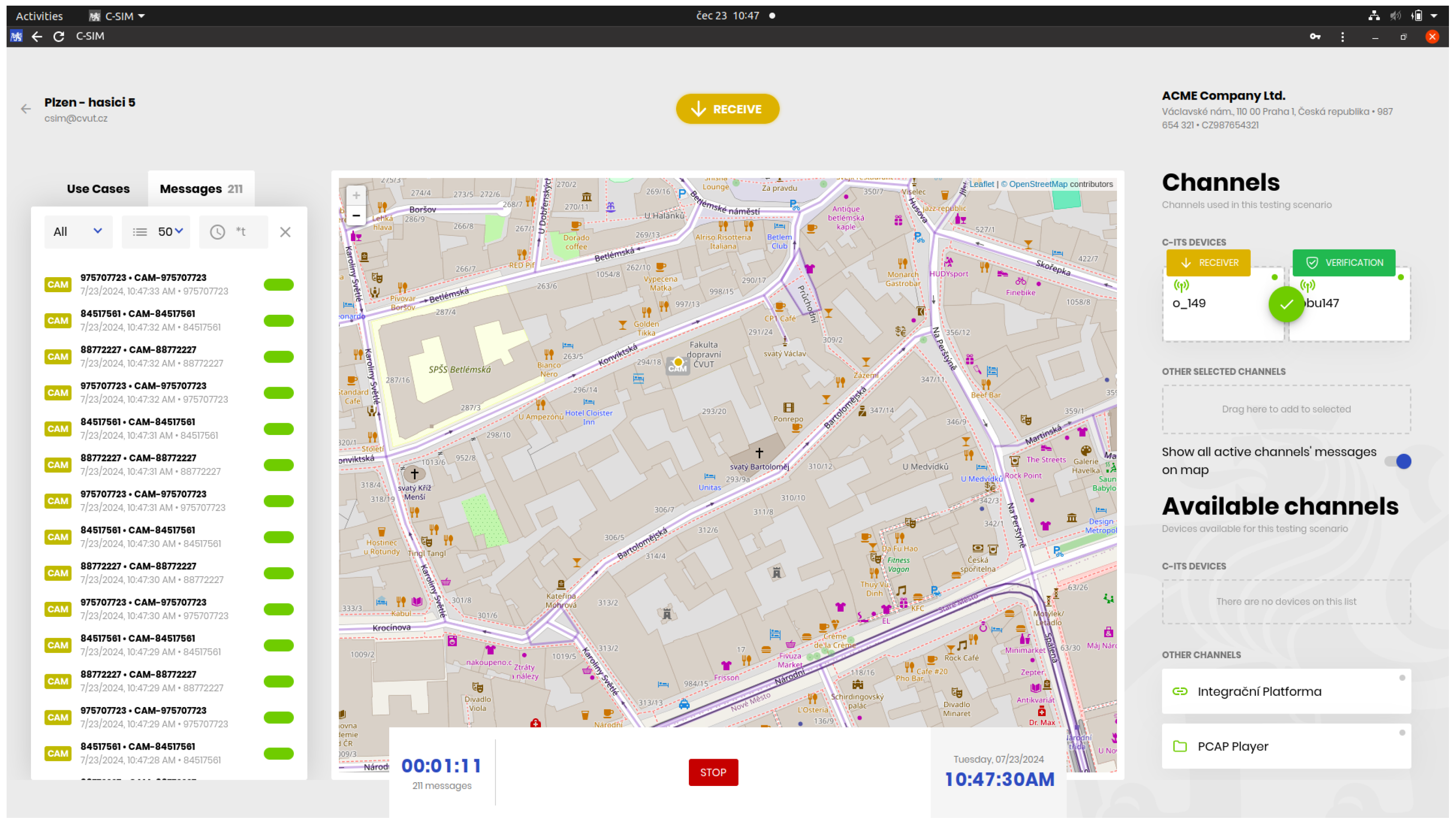Image resolution: width=1456 pixels, height=824 pixels.
Task: Click the link icon of Integrační Platforma
Action: (1180, 691)
